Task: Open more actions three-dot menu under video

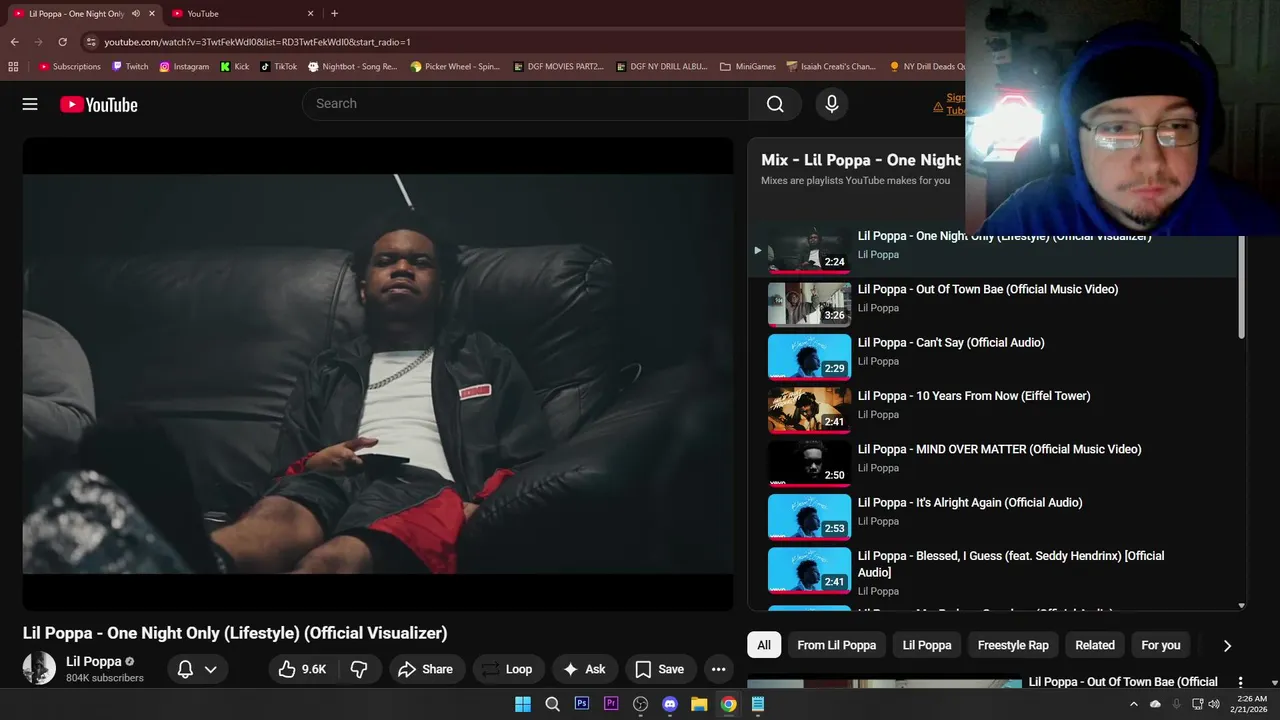Action: click(718, 669)
